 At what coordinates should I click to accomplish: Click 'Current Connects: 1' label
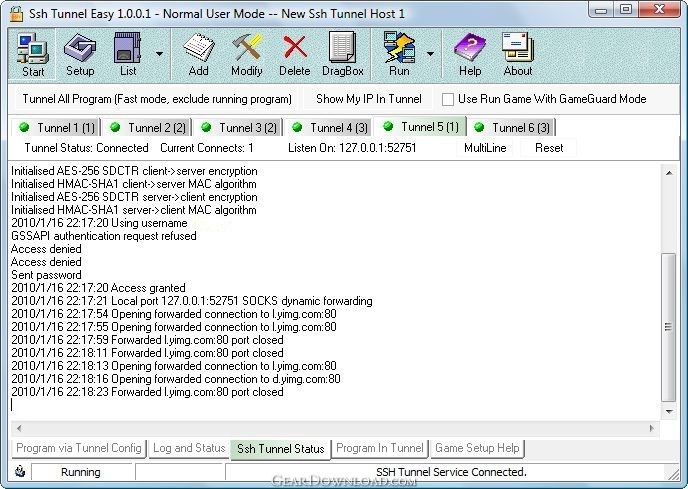click(207, 148)
